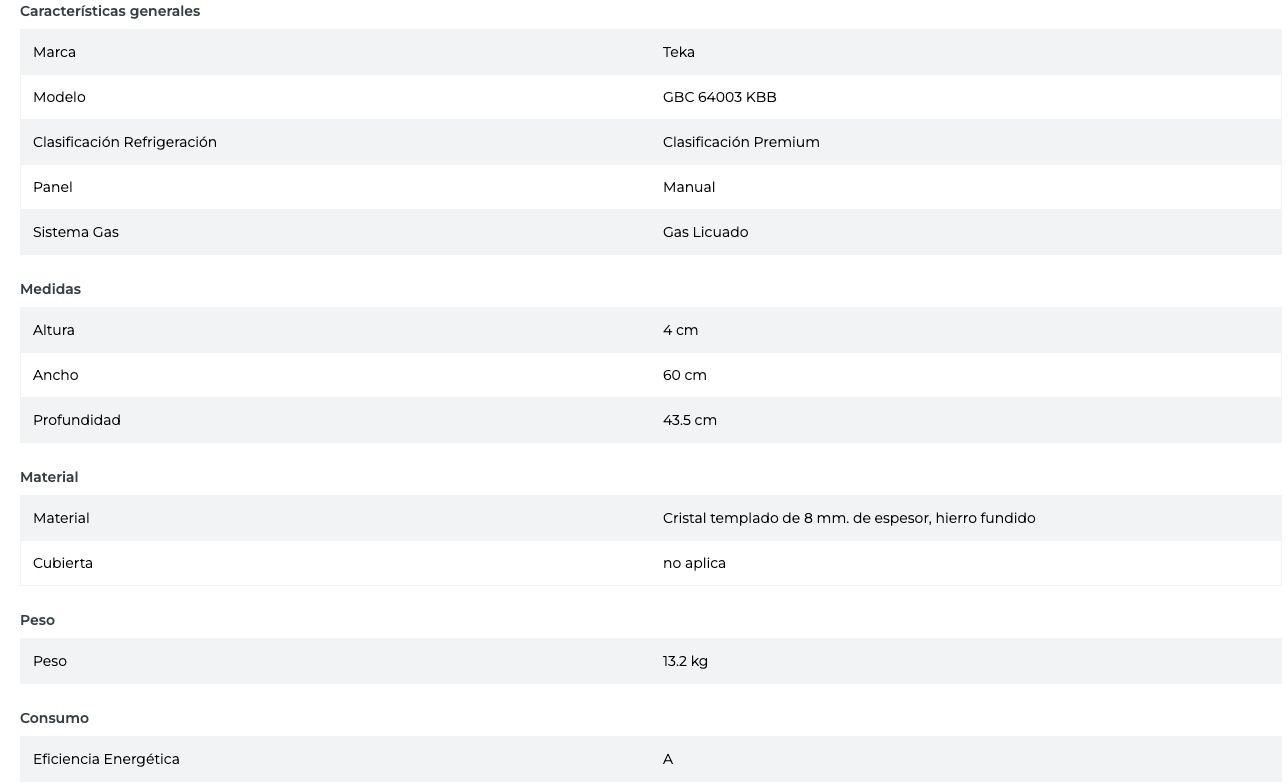
Task: Click the "4 cm" height value
Action: 680,330
